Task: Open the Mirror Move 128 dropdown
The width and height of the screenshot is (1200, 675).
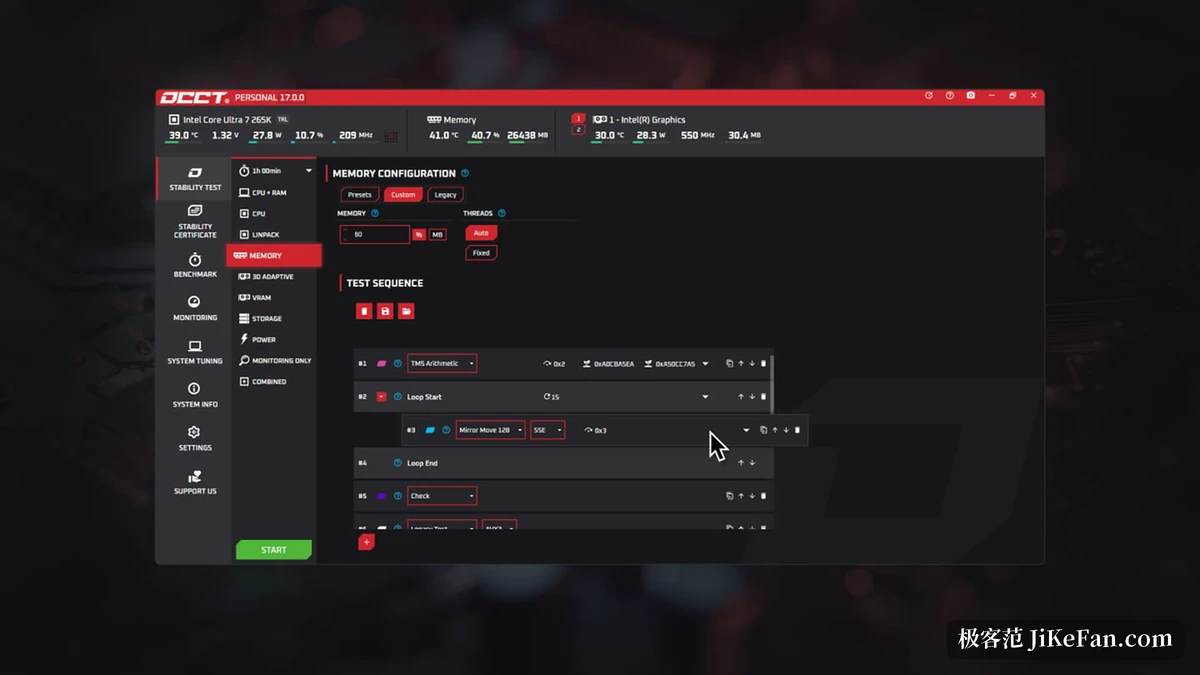Action: [x=490, y=430]
